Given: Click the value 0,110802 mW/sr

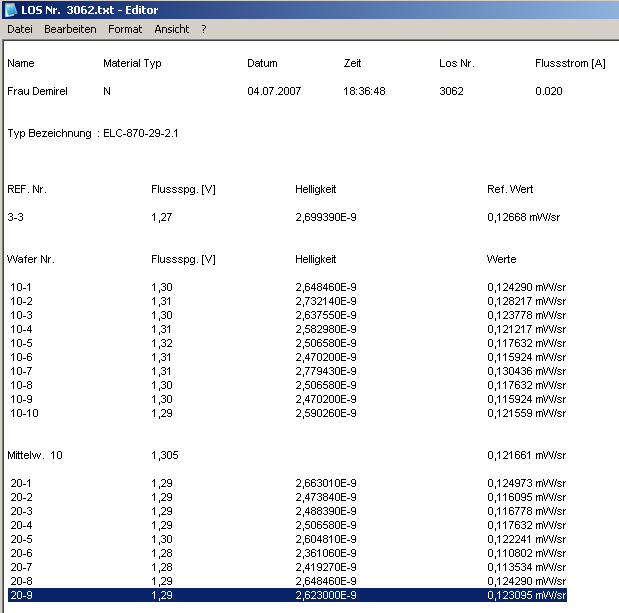Looking at the screenshot, I should point(527,553).
